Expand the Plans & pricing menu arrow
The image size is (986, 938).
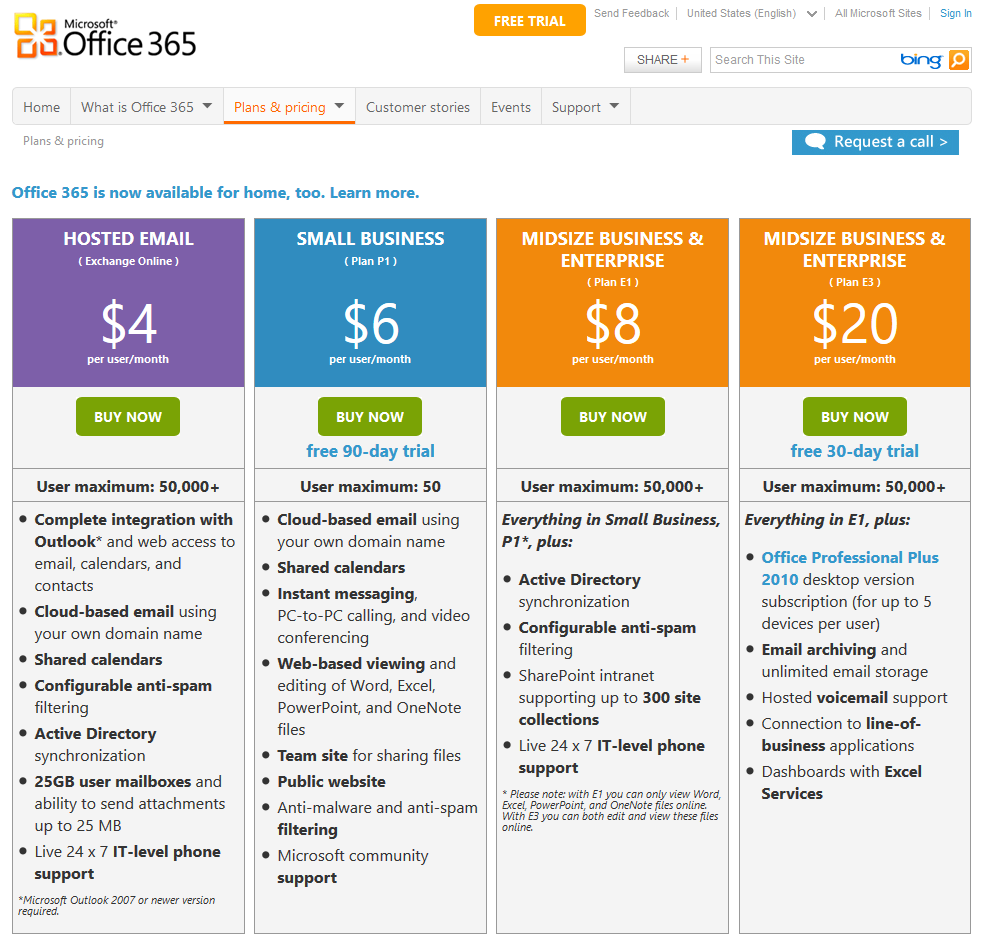340,106
